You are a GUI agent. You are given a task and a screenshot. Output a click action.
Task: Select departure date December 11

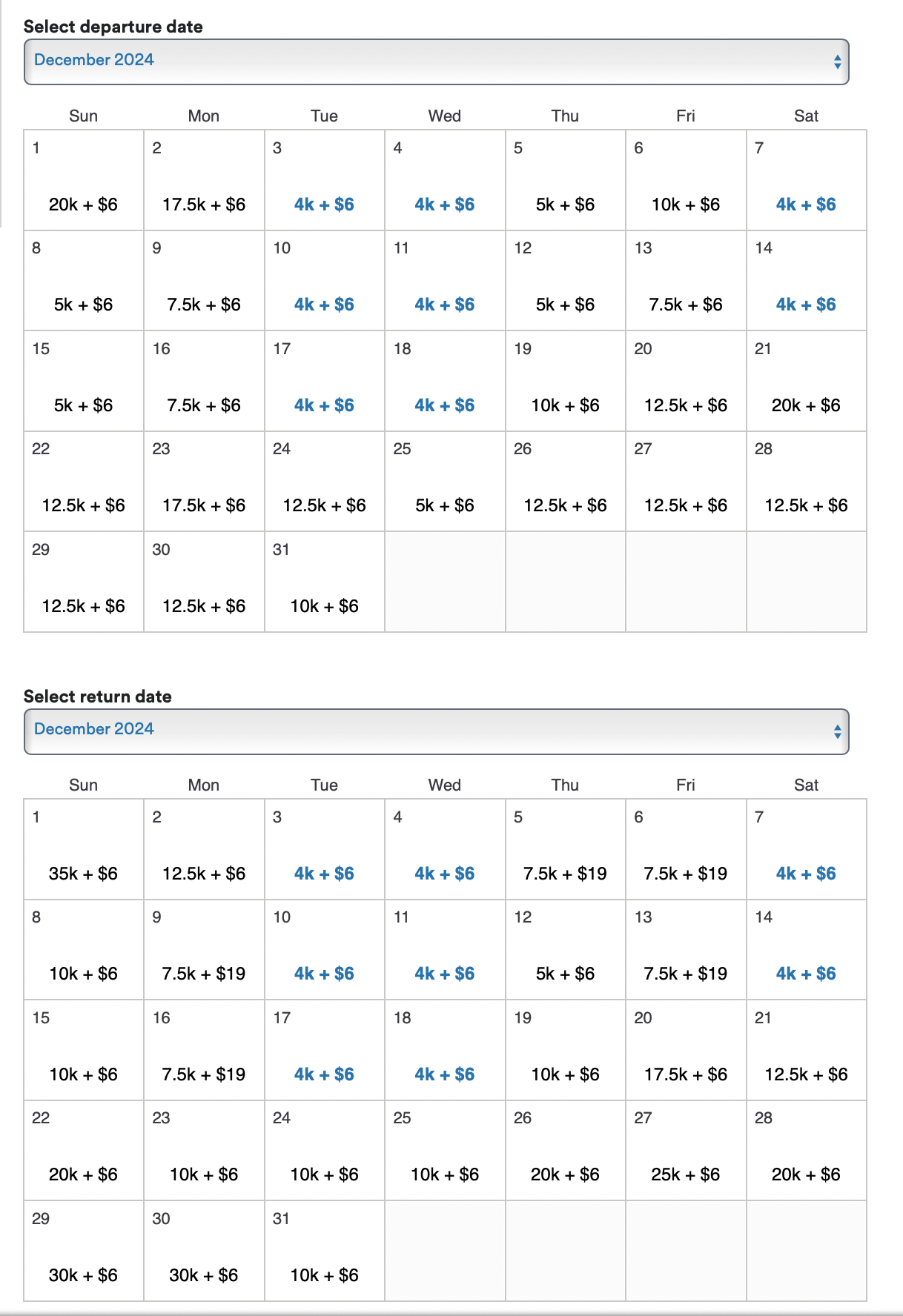[x=444, y=305]
